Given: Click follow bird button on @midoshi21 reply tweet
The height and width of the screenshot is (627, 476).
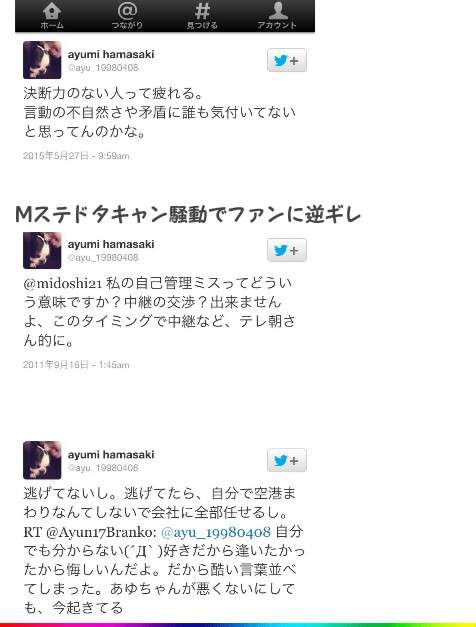Looking at the screenshot, I should [287, 250].
